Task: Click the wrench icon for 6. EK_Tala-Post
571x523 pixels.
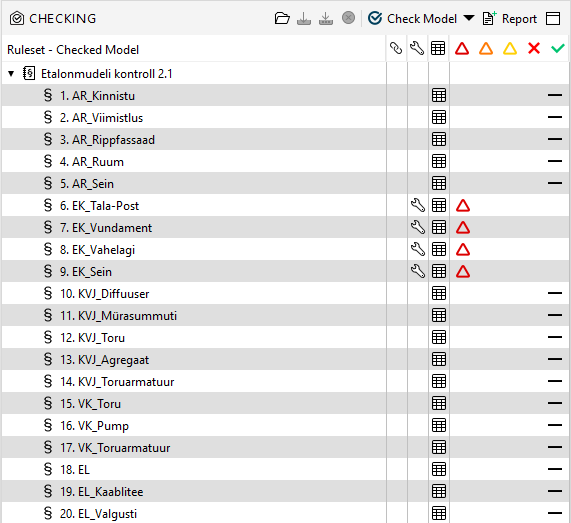Action: pos(418,205)
